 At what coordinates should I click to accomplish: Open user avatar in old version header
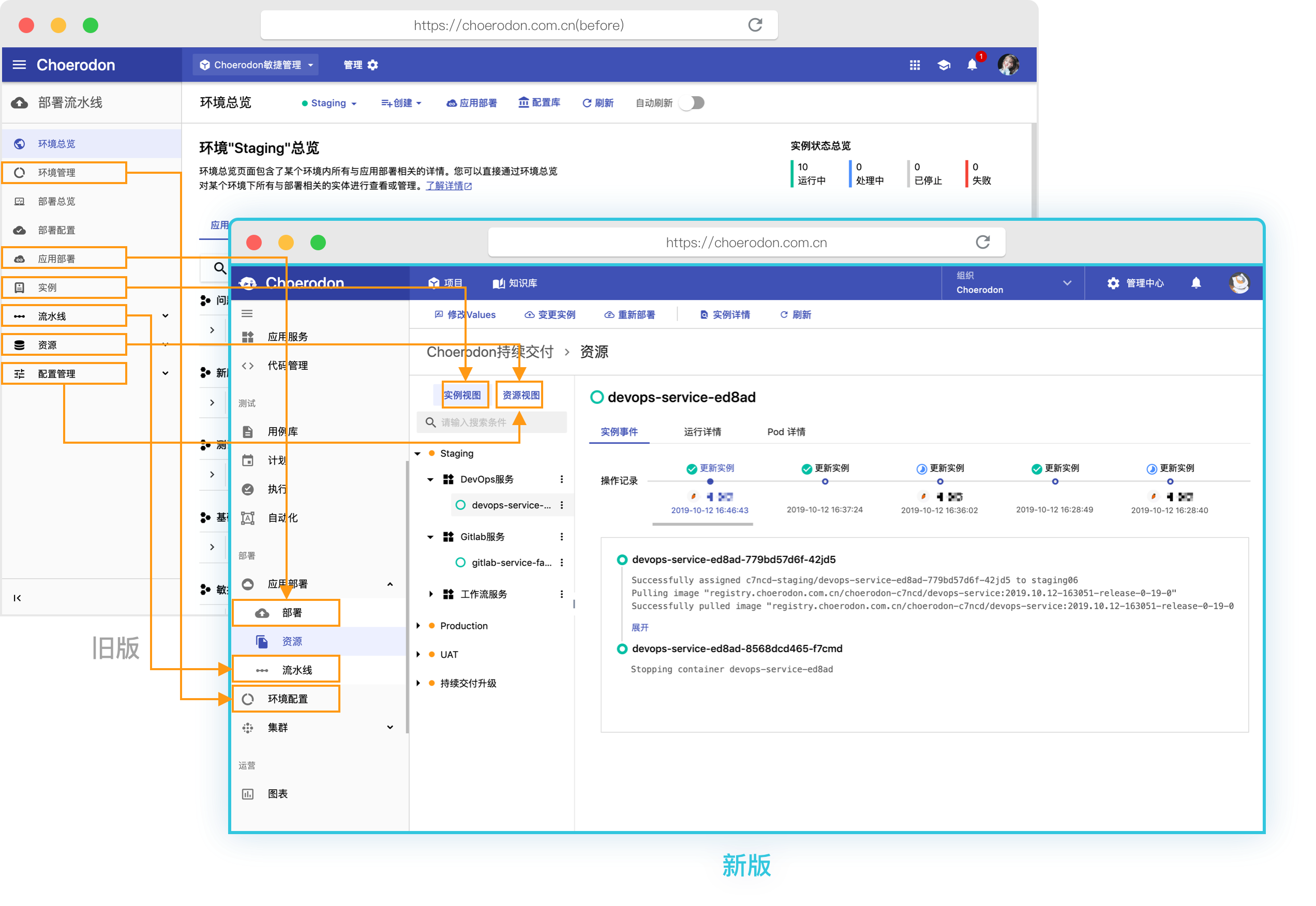pos(1008,65)
